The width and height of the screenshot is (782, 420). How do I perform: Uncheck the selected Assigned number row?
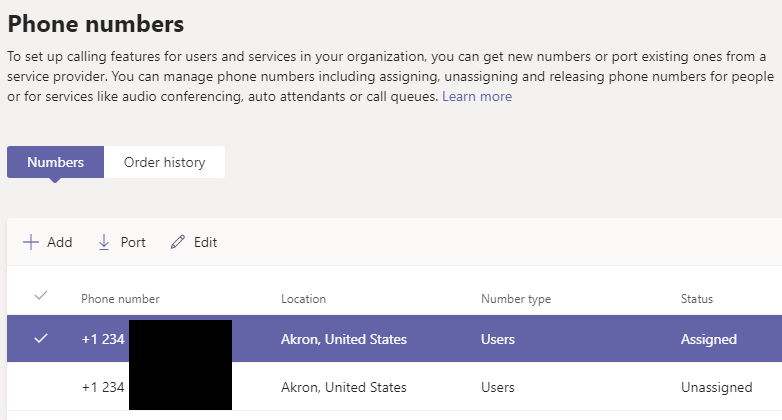(x=41, y=339)
